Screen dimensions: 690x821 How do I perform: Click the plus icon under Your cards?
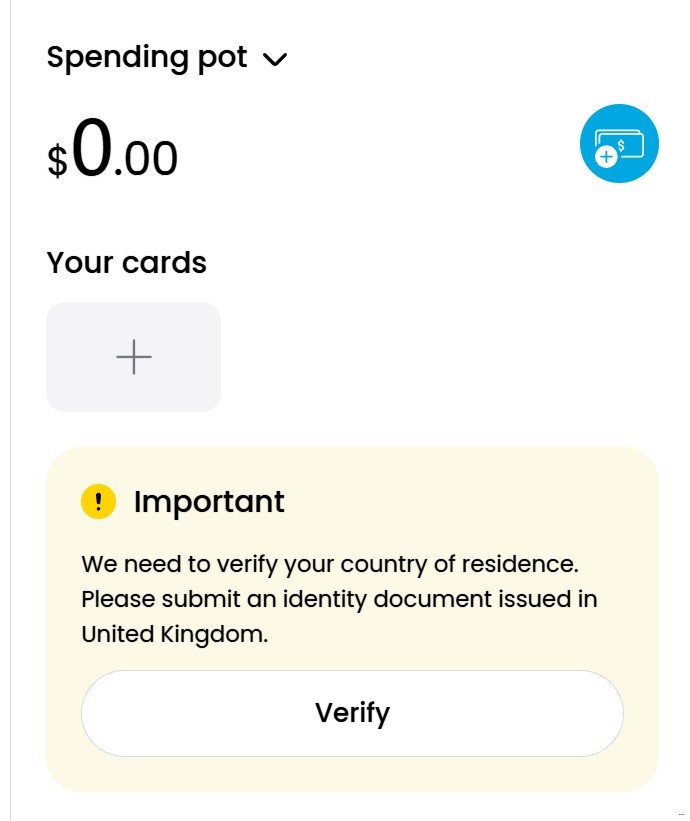click(133, 357)
